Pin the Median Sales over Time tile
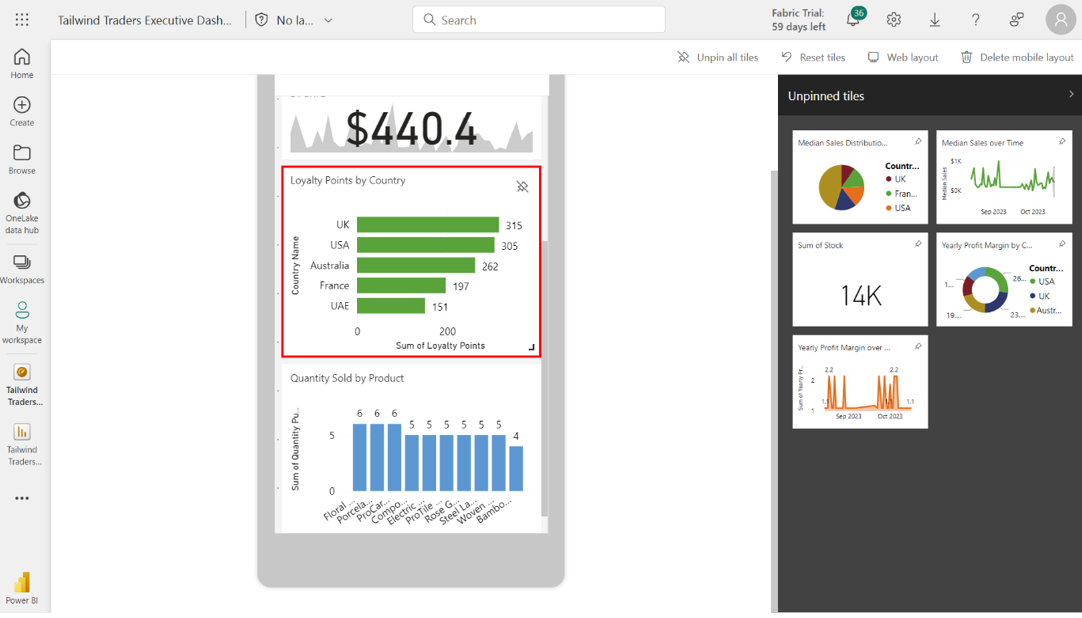Image resolution: width=1082 pixels, height=618 pixels. point(1062,142)
